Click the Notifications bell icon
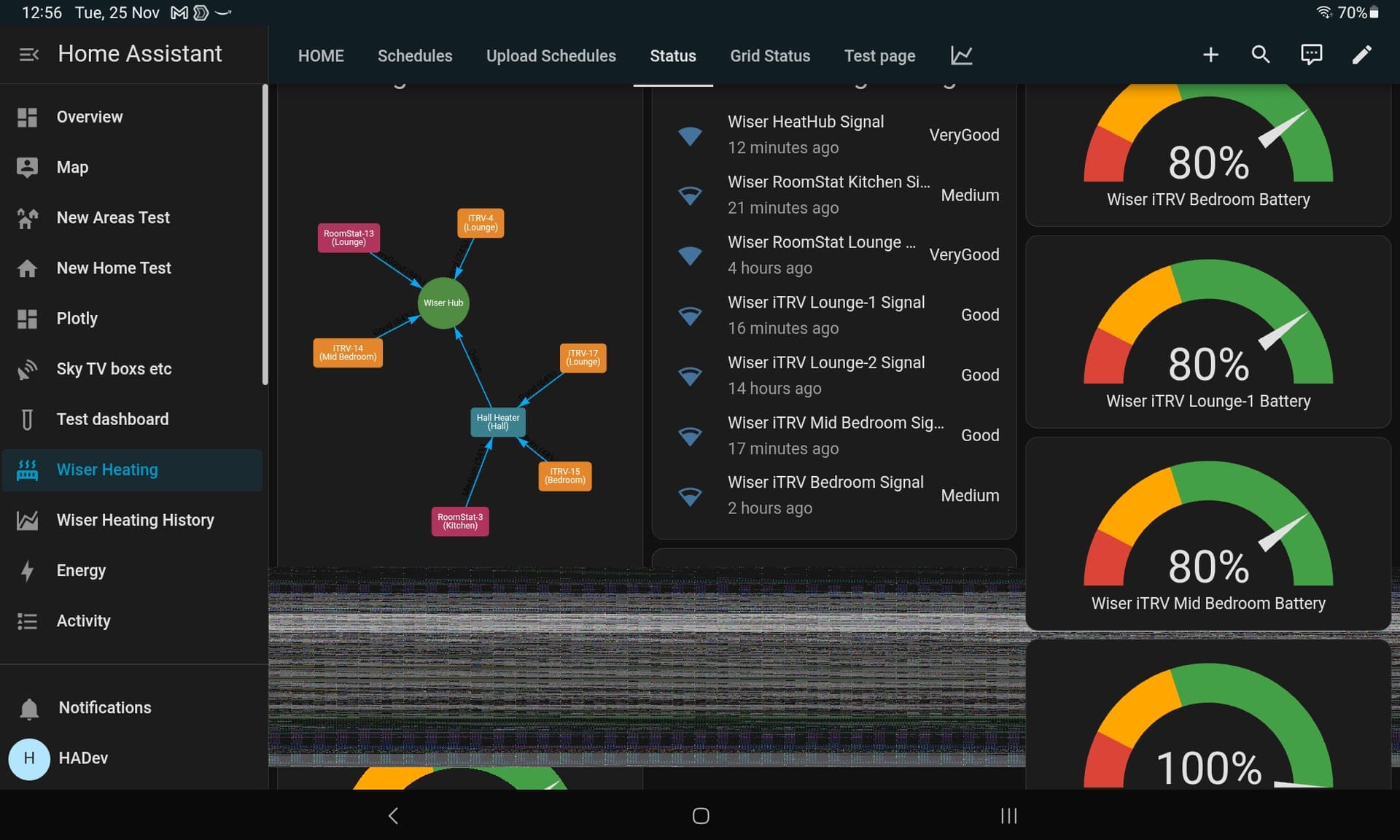1400x840 pixels. pos(29,708)
